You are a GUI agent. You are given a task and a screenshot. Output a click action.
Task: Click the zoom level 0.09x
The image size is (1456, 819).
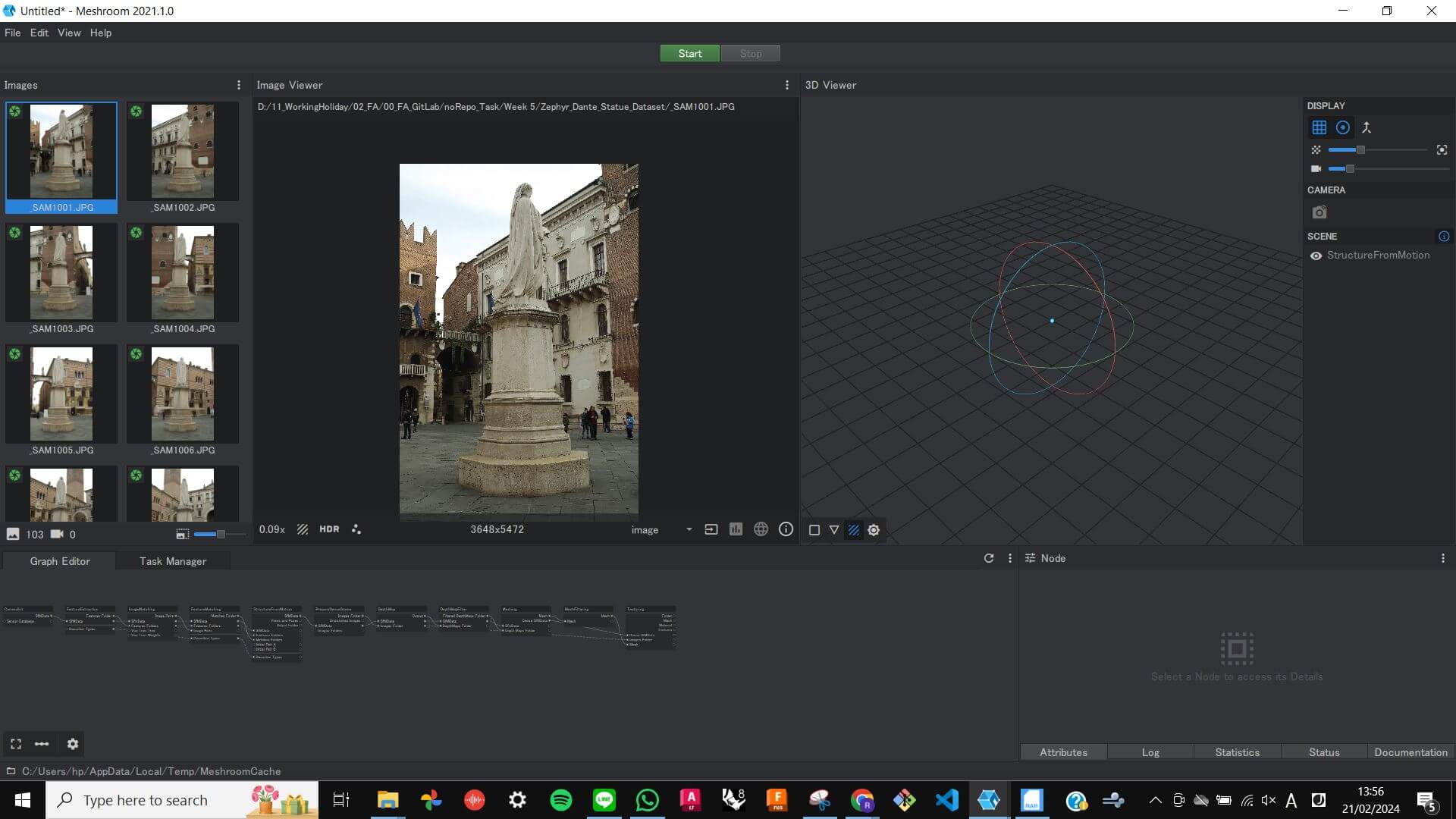pyautogui.click(x=272, y=529)
